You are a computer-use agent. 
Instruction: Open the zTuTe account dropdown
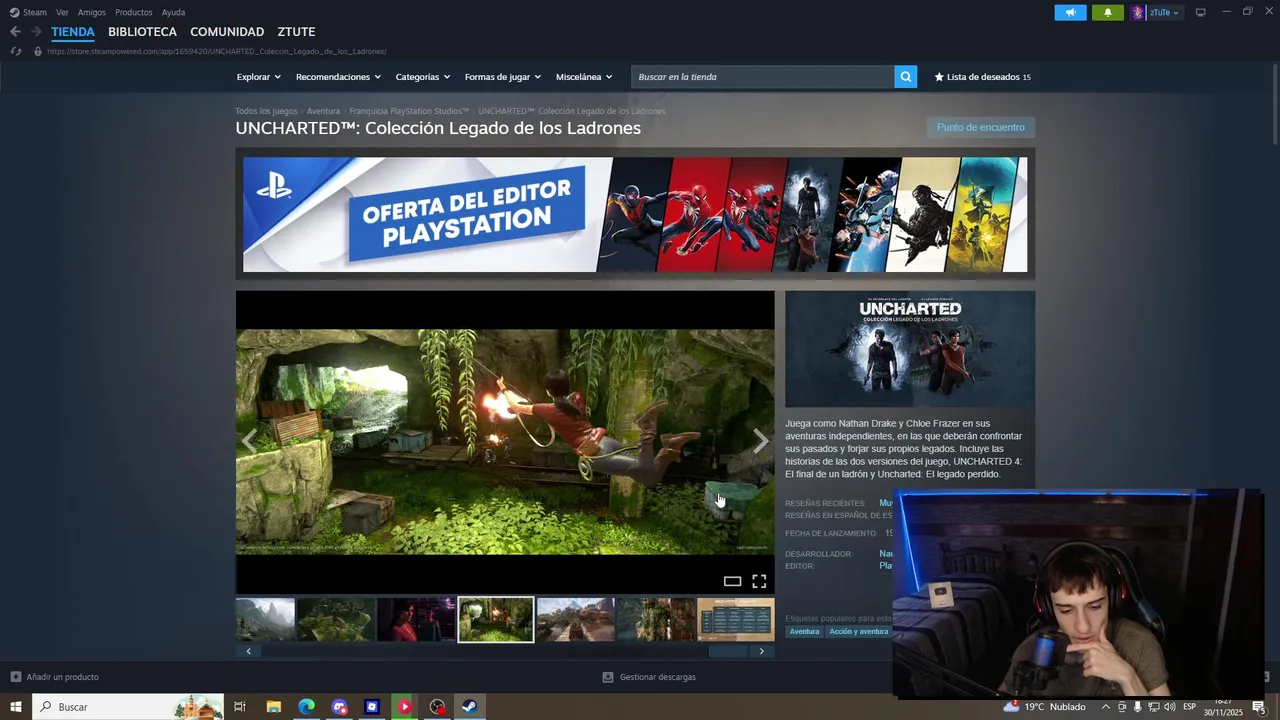coord(1164,13)
